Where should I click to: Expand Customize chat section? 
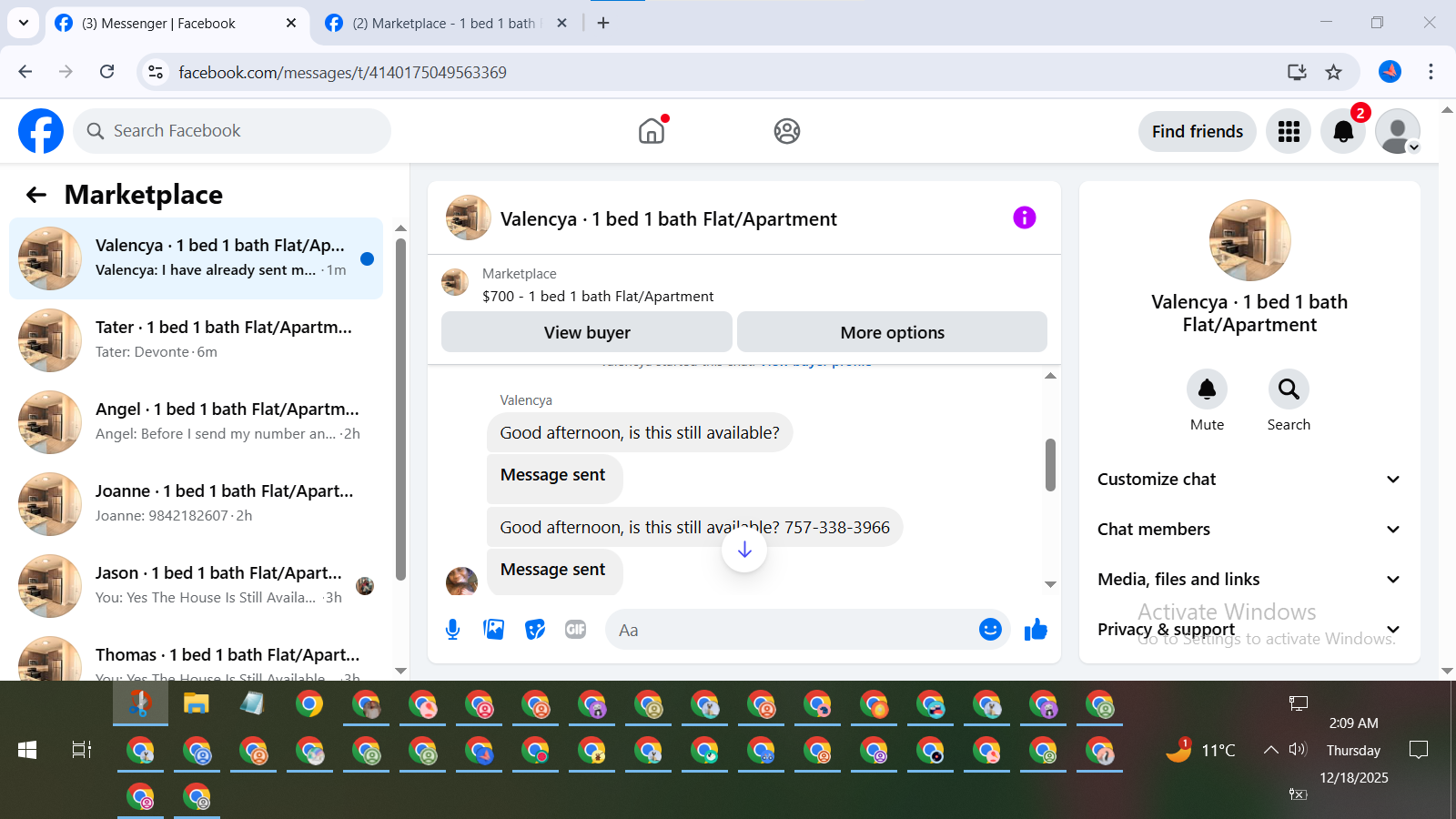pyautogui.click(x=1249, y=480)
